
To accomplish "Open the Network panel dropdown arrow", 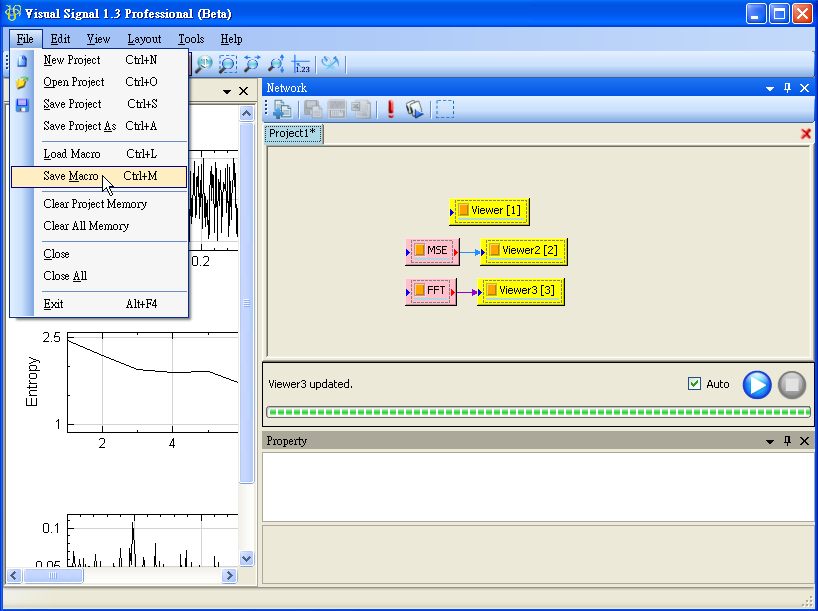I will [770, 88].
